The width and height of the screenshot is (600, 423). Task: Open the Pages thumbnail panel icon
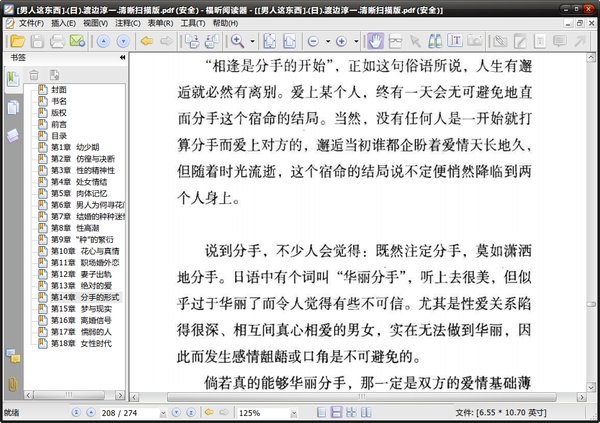12,107
